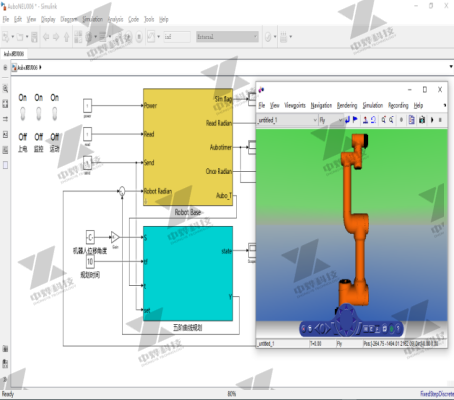Click the Robot Base yellow subsystem block
The image size is (454, 400).
188,147
